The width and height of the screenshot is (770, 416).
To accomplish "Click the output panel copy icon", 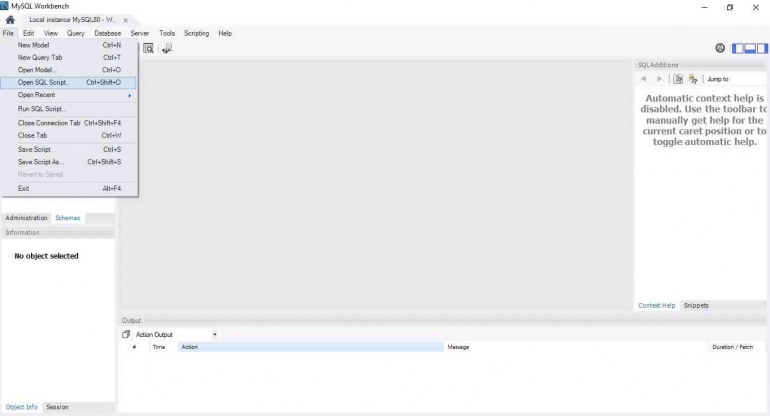I will (x=126, y=334).
